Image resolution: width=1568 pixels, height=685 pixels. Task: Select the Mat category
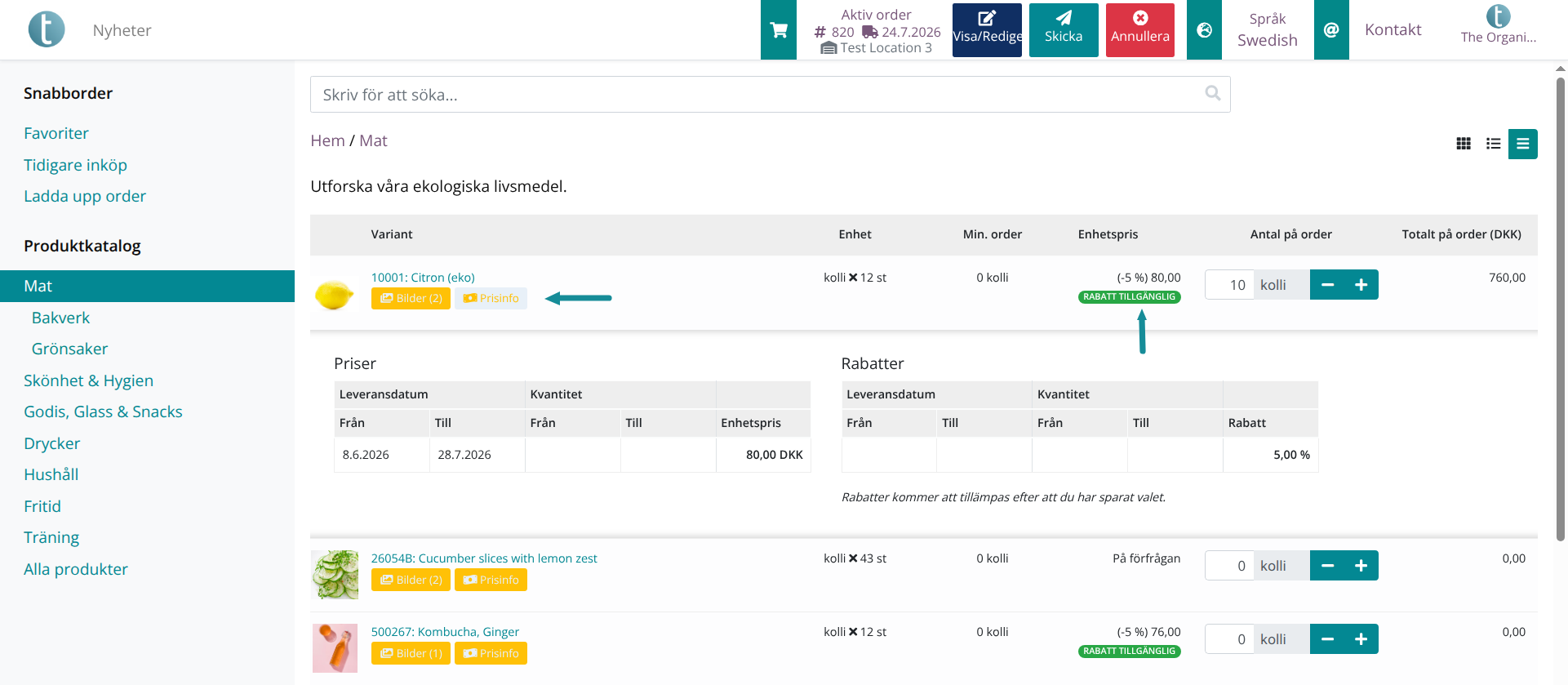pos(147,286)
